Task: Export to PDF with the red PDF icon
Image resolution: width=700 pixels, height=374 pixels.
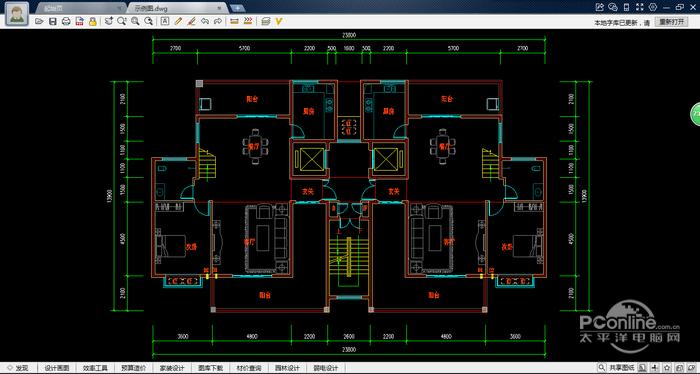Action: coord(79,21)
